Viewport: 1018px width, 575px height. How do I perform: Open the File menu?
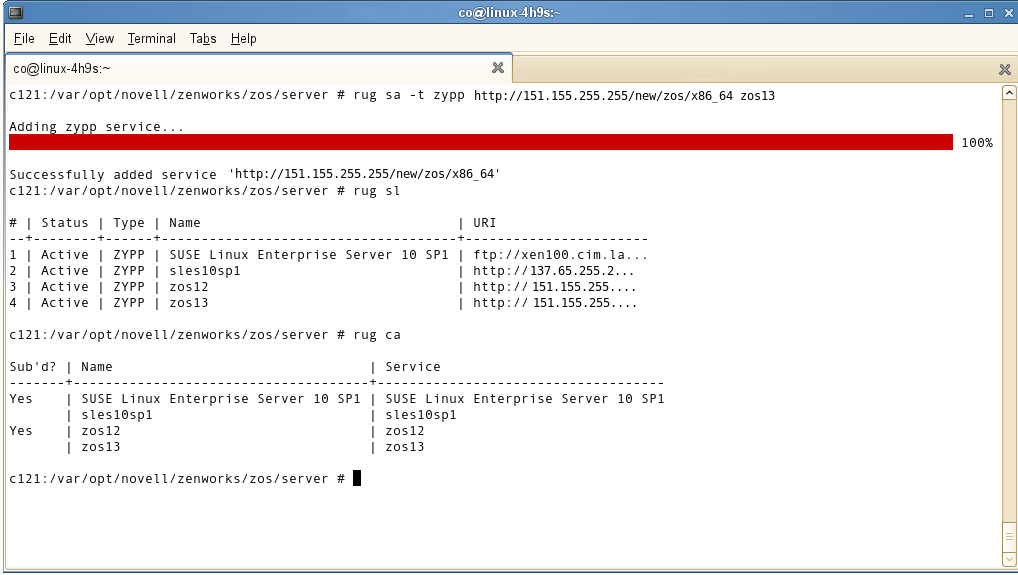click(x=24, y=39)
